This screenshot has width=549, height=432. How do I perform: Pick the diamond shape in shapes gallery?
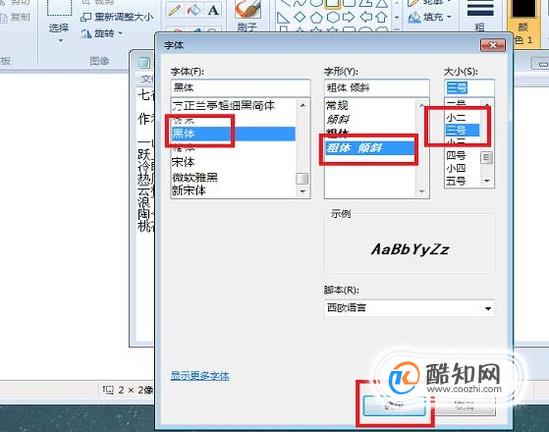[x=300, y=17]
